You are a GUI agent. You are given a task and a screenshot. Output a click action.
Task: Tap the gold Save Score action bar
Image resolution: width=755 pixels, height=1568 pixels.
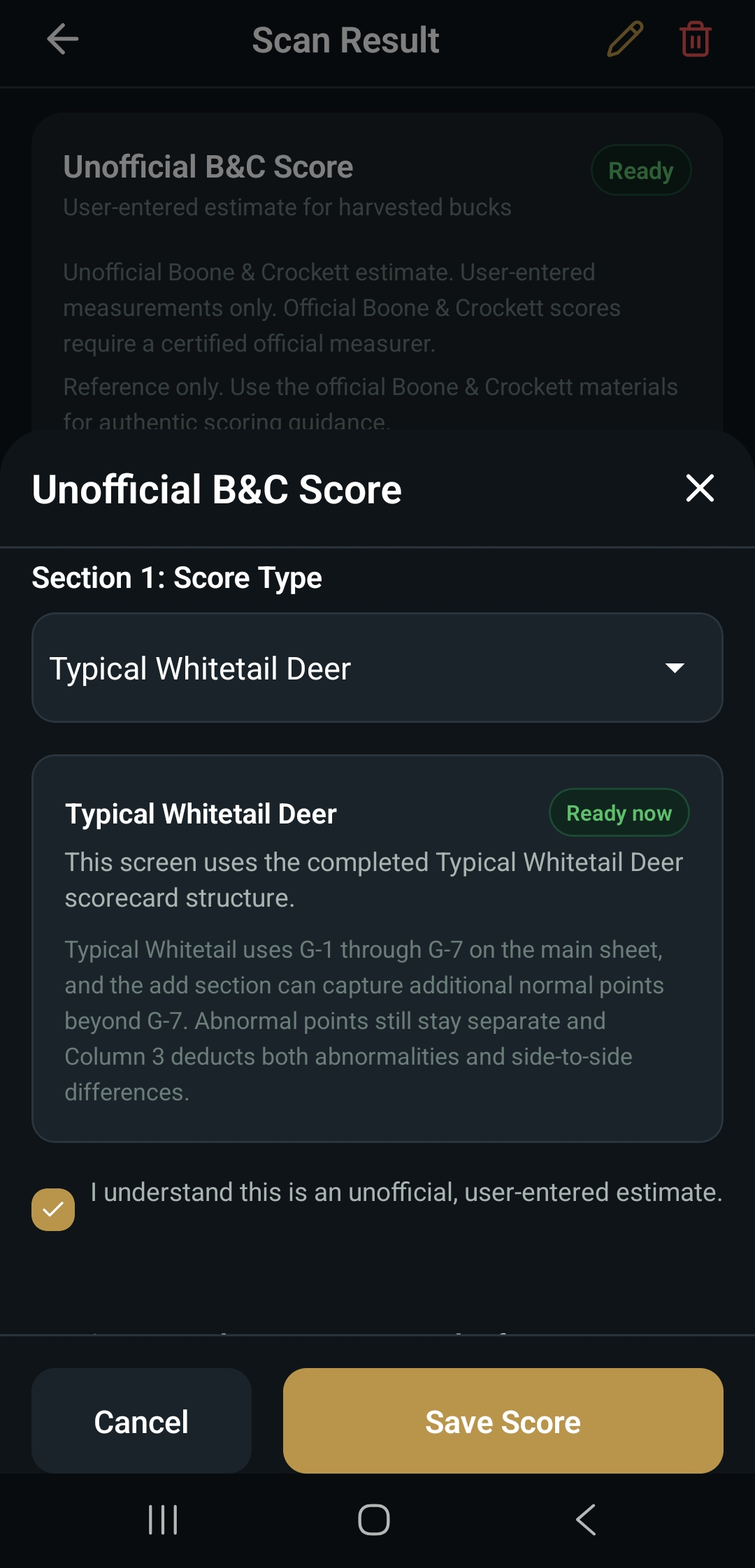point(502,1421)
